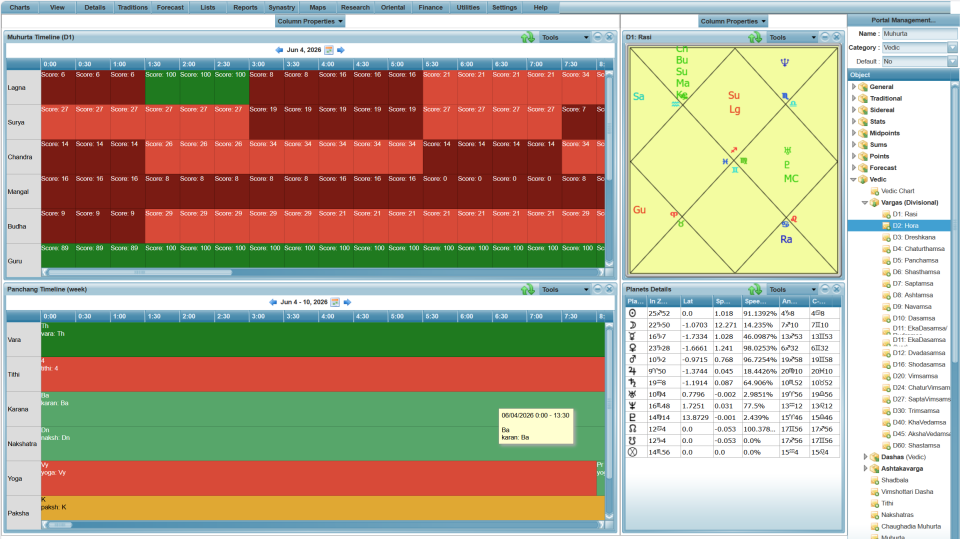Click the Mars symbol row in Planets Details

pyautogui.click(x=732, y=360)
